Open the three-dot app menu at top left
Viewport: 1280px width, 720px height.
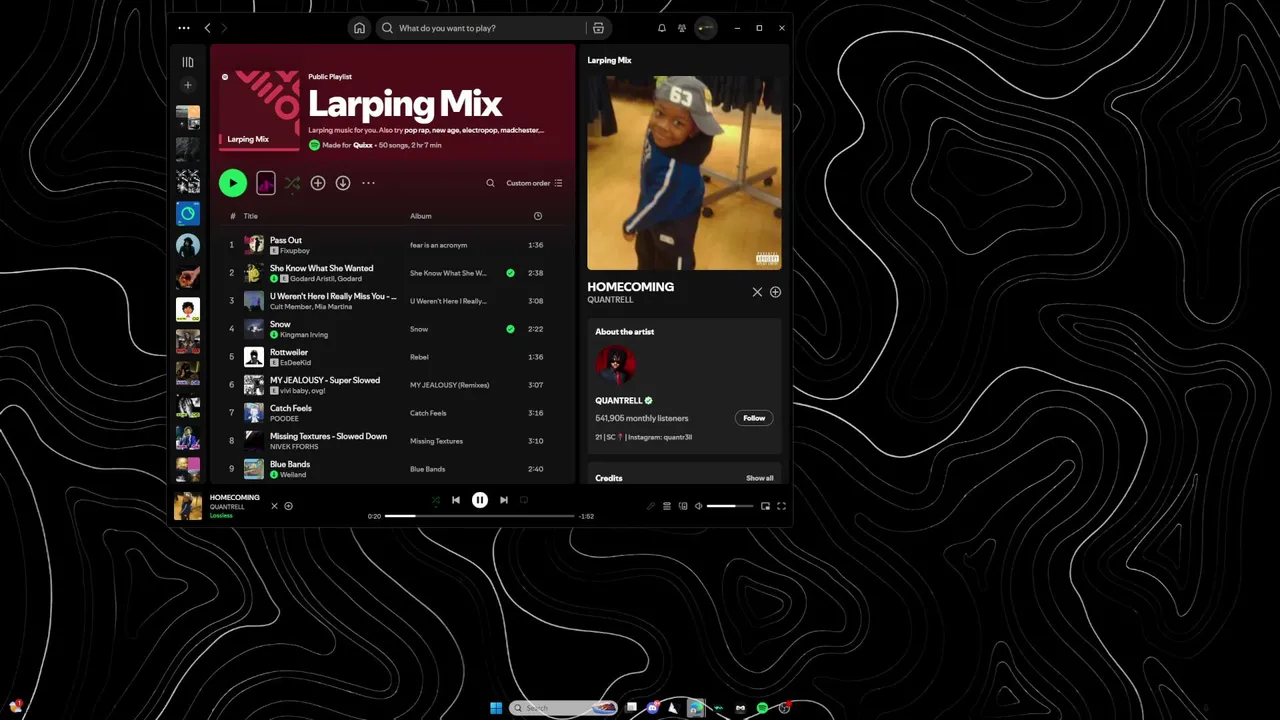point(183,28)
